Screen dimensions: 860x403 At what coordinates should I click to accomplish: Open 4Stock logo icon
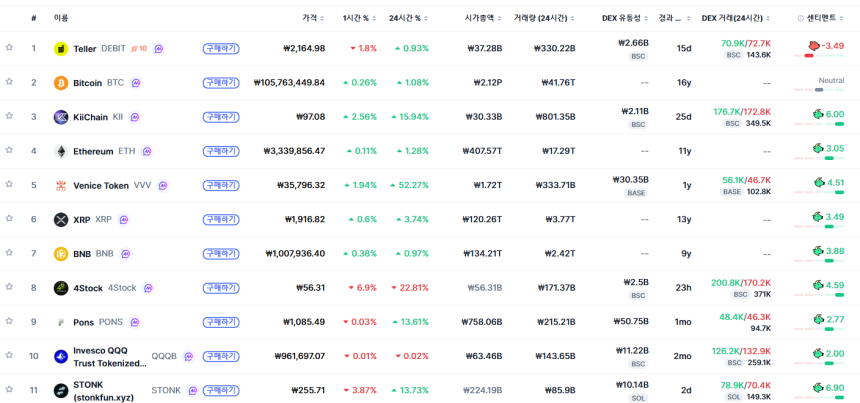point(61,288)
